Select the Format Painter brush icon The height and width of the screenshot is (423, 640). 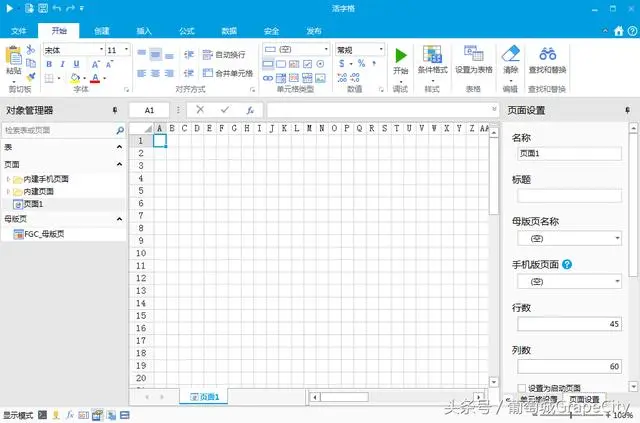[31, 76]
